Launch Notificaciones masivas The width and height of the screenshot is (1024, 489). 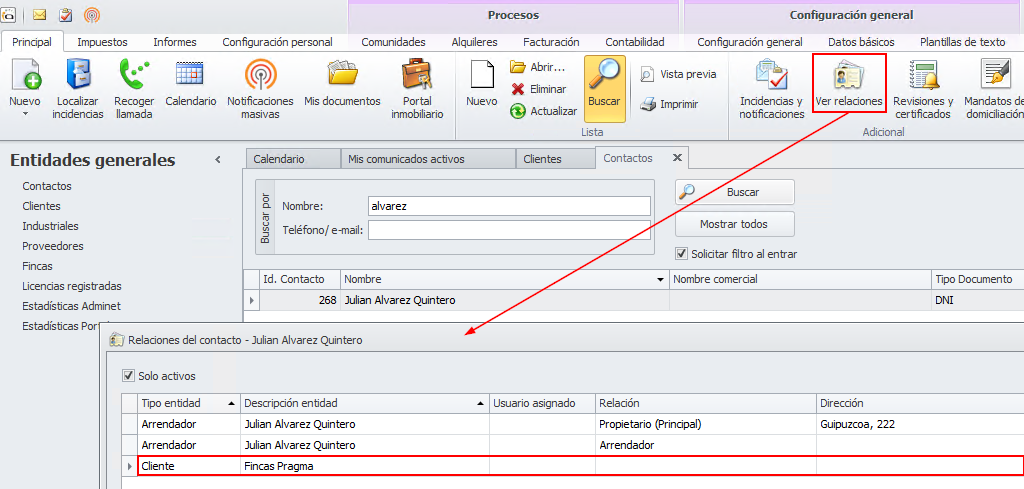coord(261,89)
